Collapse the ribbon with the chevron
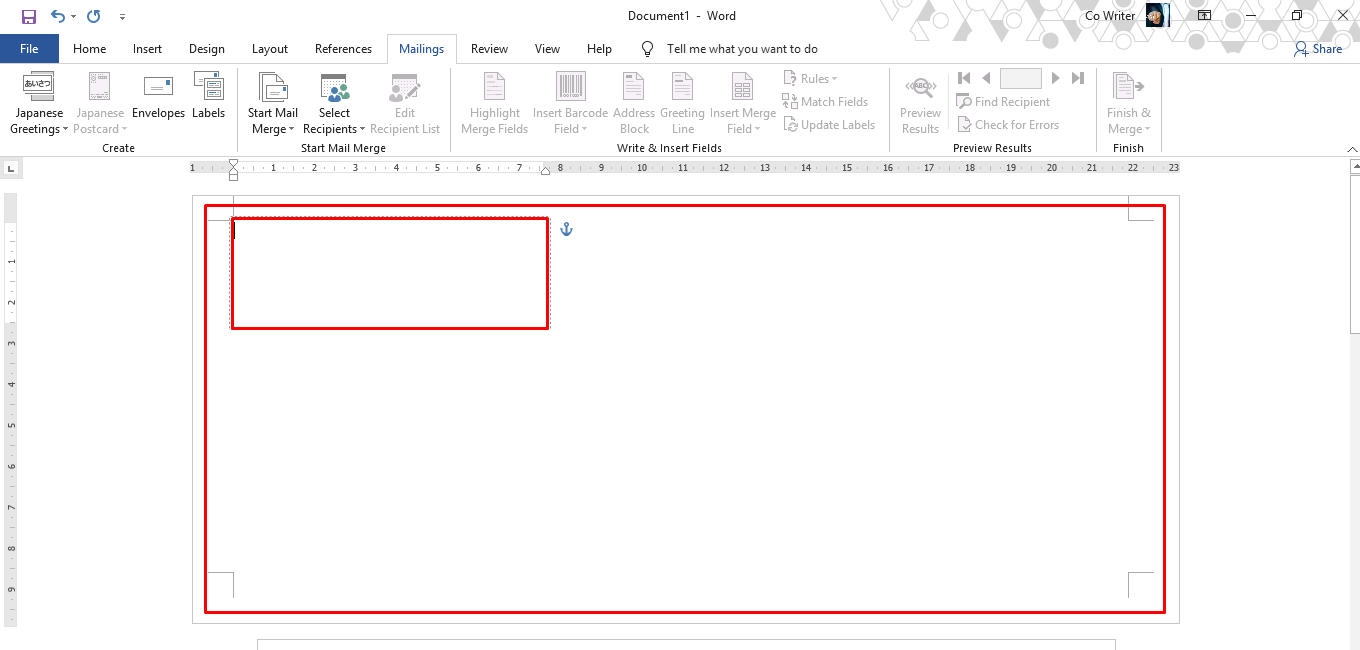Image resolution: width=1360 pixels, height=650 pixels. [1352, 148]
